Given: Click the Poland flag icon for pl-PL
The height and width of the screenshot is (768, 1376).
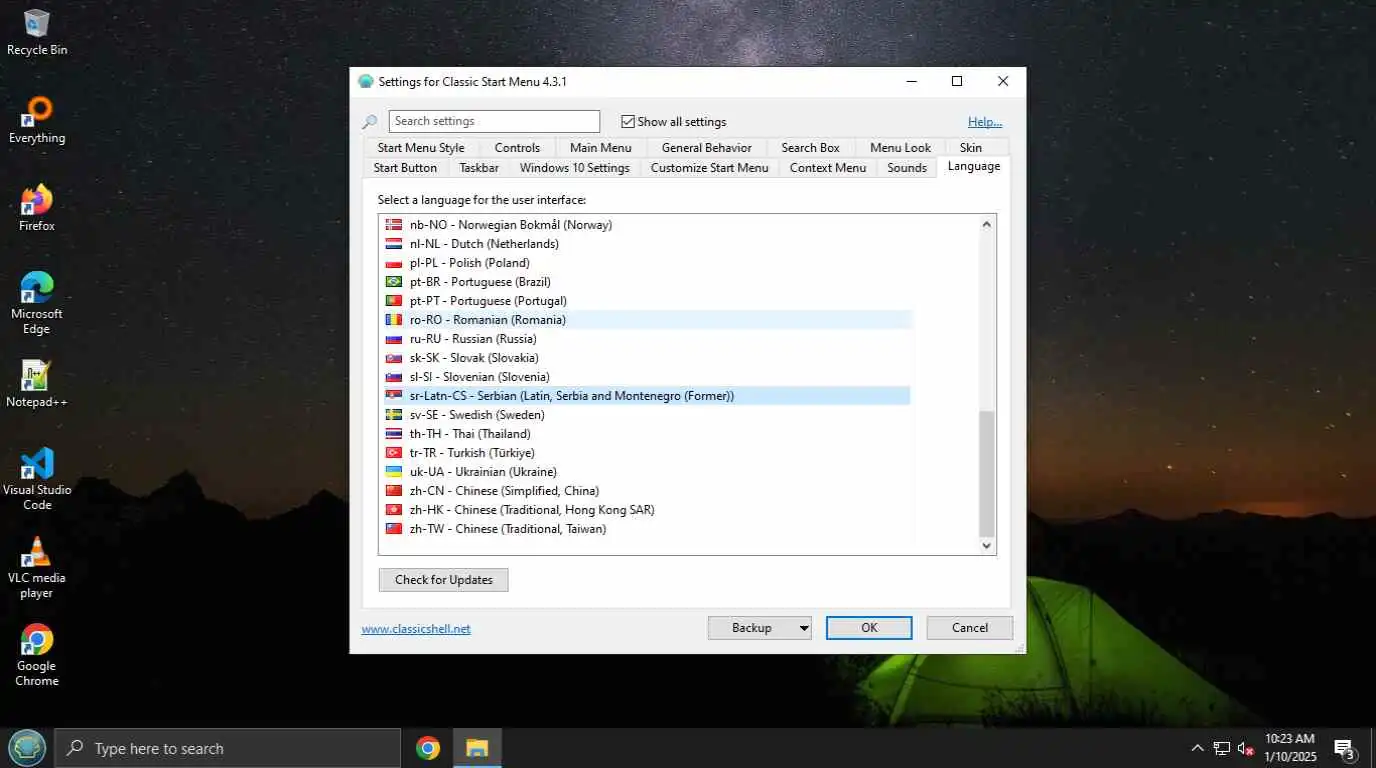Looking at the screenshot, I should [394, 263].
